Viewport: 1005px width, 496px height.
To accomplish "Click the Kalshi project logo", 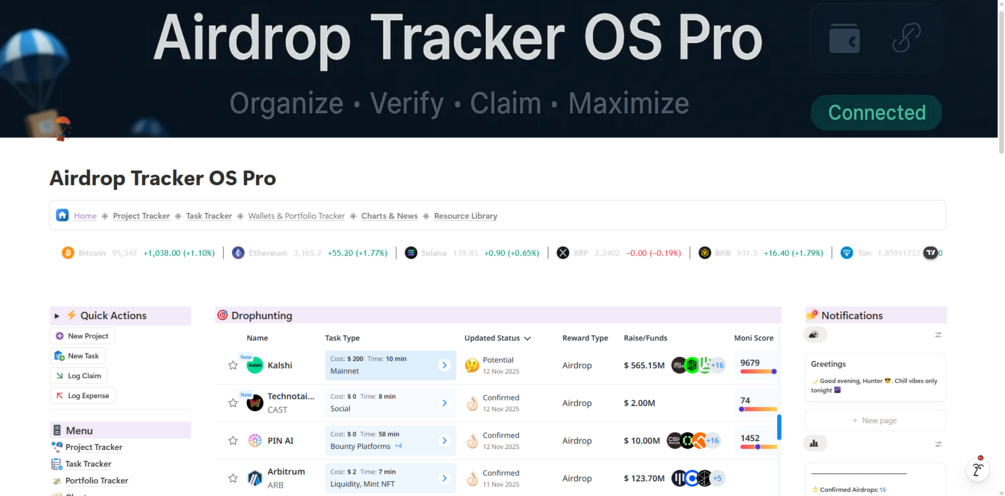I will tap(254, 365).
